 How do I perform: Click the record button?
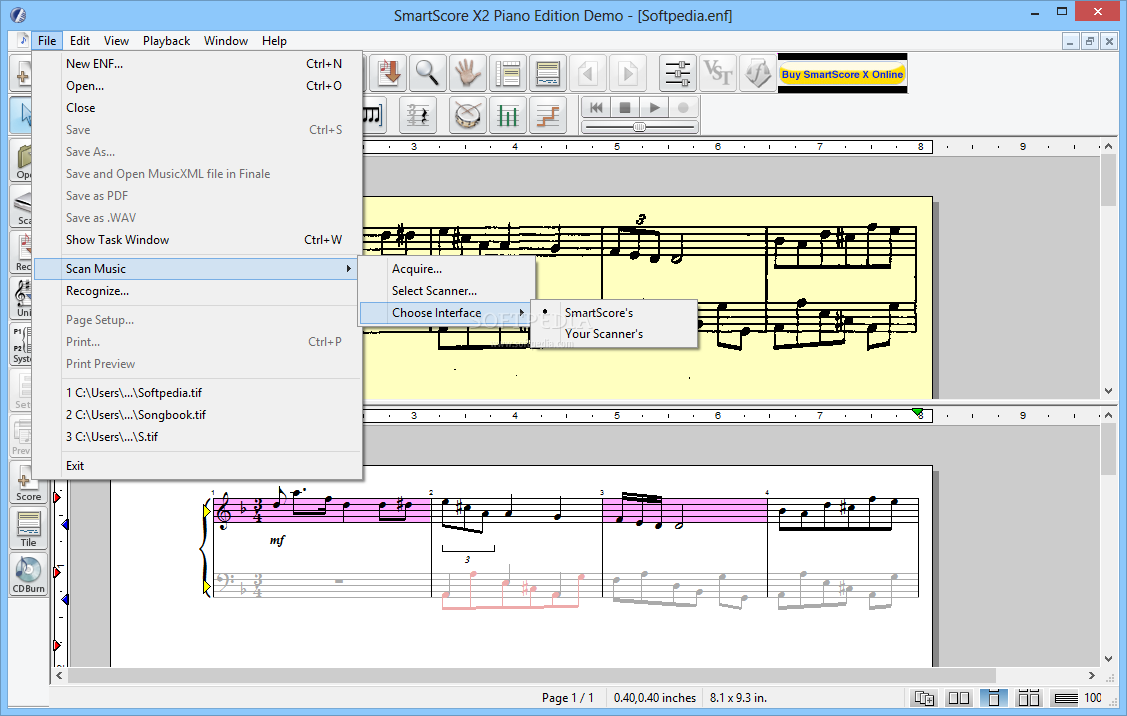click(x=683, y=108)
